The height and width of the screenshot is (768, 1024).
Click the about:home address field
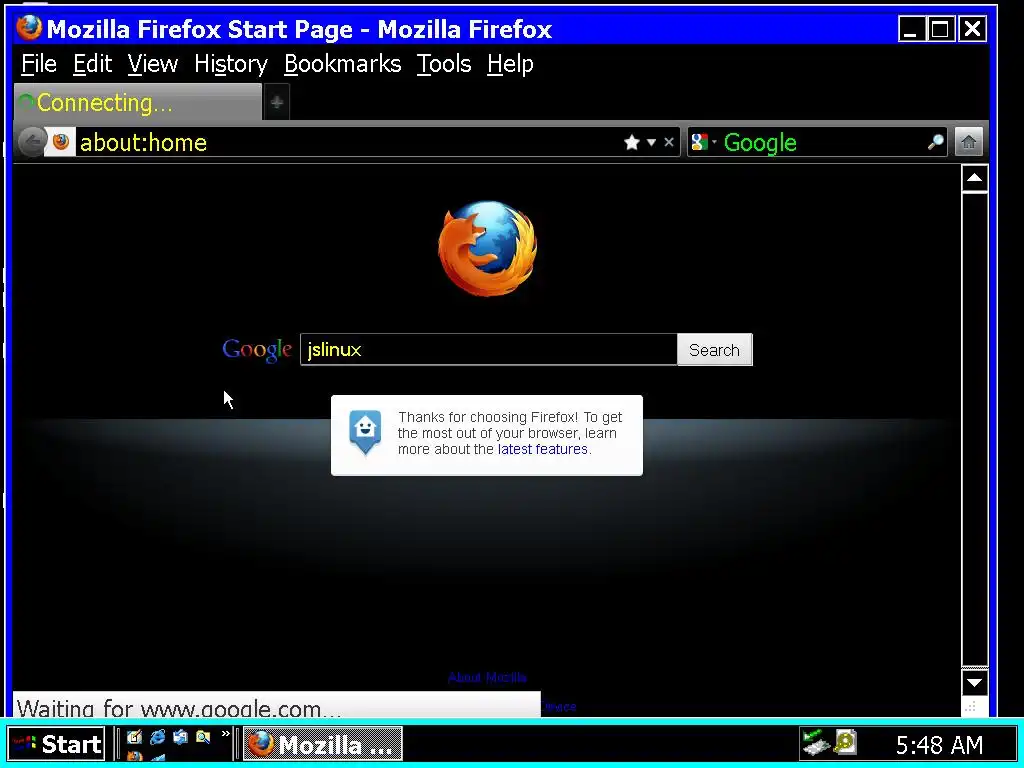point(346,142)
